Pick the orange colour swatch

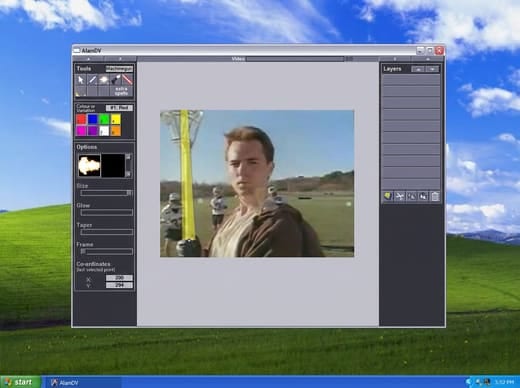tap(115, 131)
